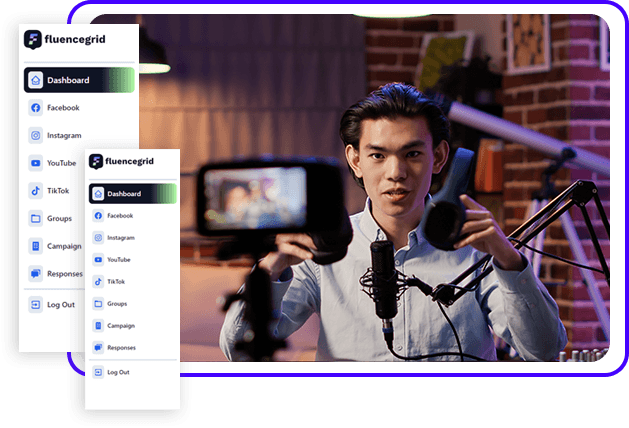This screenshot has width=629, height=428.
Task: Click fluencegrid brand name in back panel
Action: click(x=75, y=39)
